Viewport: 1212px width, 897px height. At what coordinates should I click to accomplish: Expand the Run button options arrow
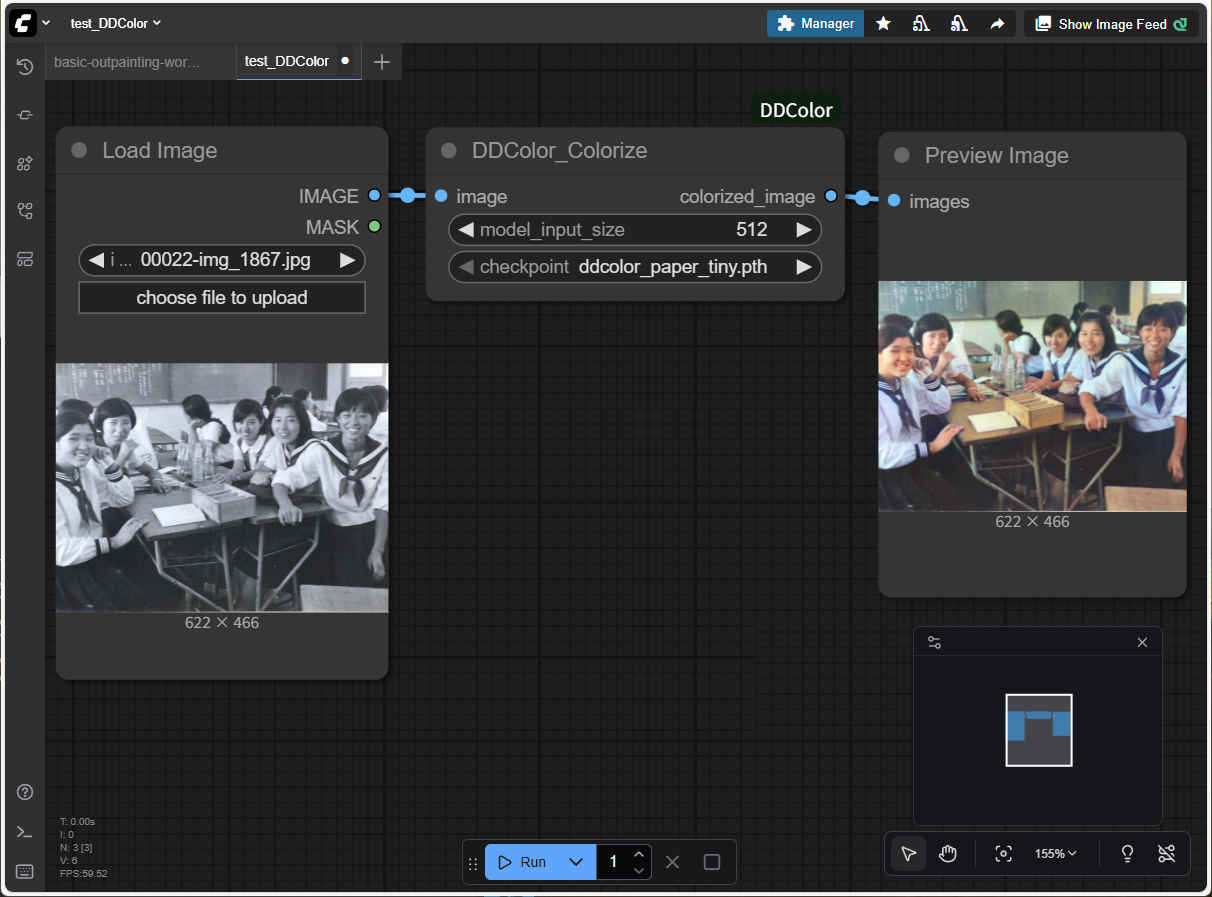[575, 862]
